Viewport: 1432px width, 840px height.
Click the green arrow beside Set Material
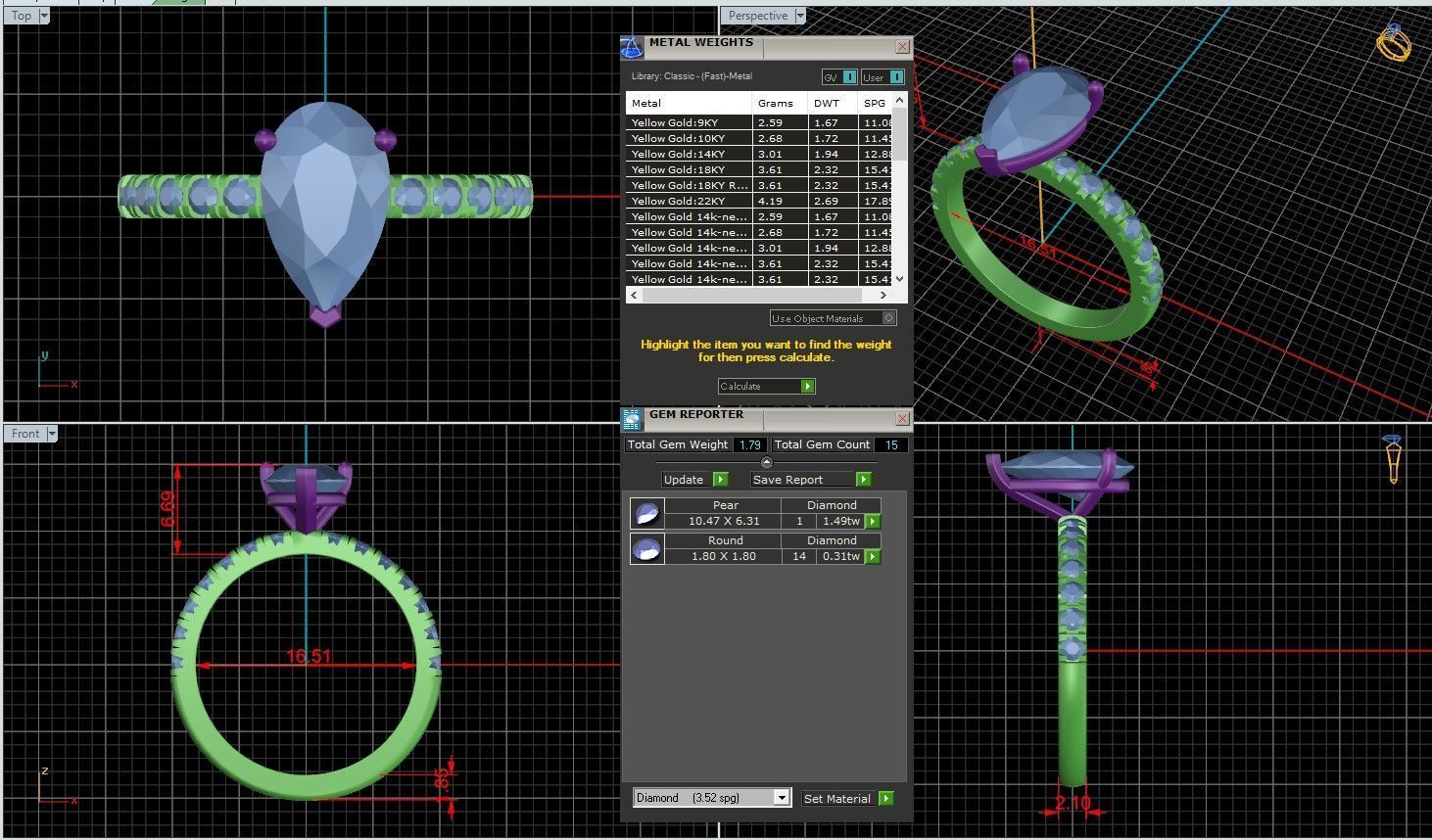(x=885, y=799)
